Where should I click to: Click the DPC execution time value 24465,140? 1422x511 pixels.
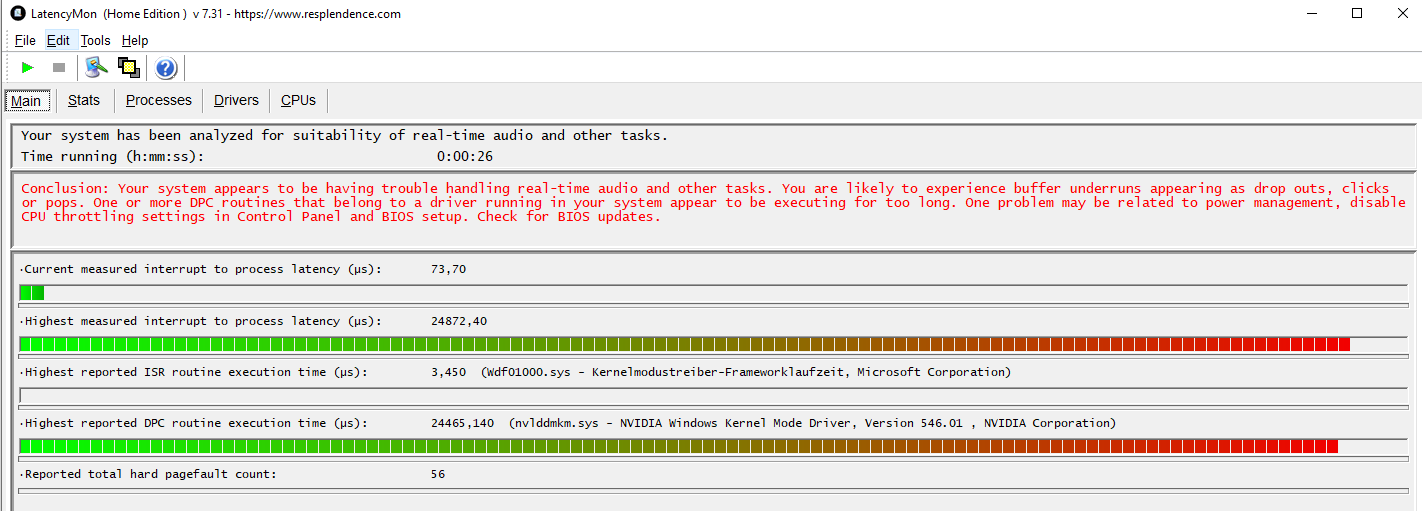[x=462, y=423]
